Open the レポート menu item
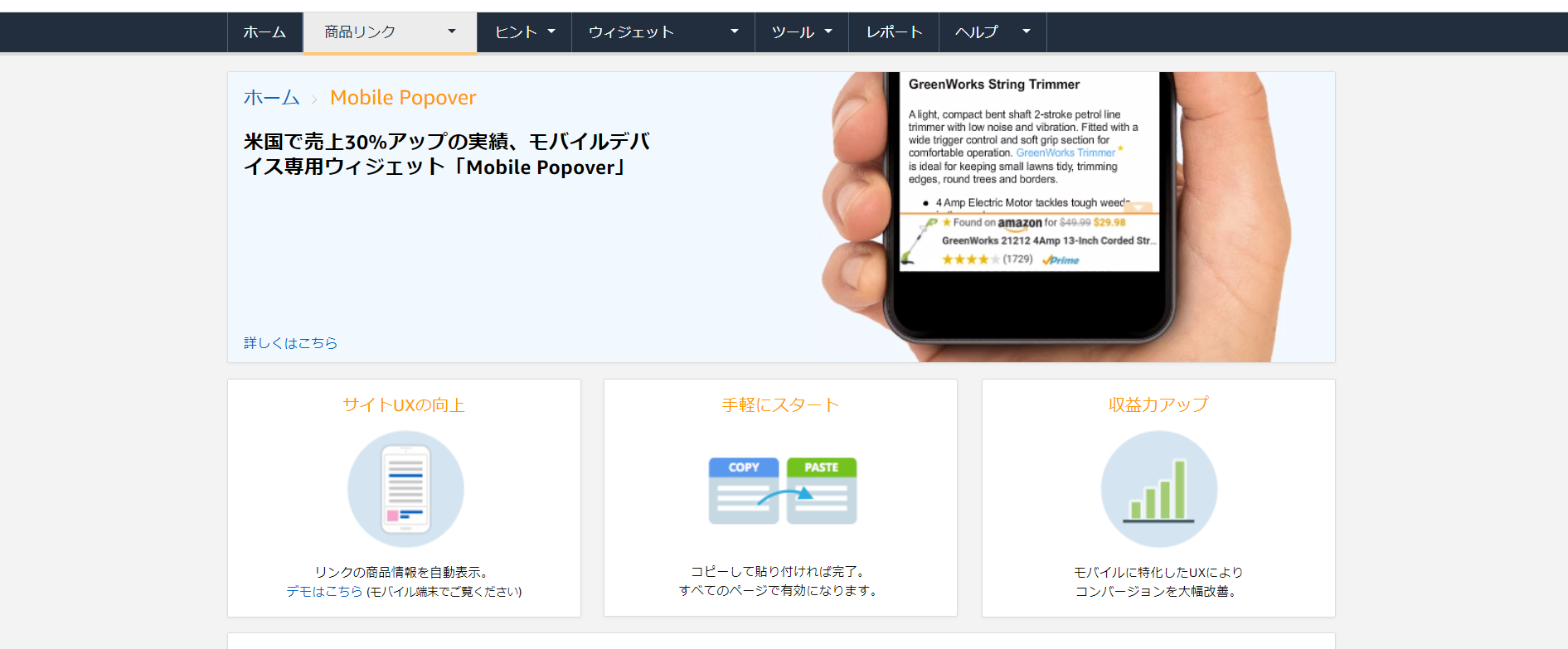This screenshot has width=1568, height=649. tap(894, 32)
